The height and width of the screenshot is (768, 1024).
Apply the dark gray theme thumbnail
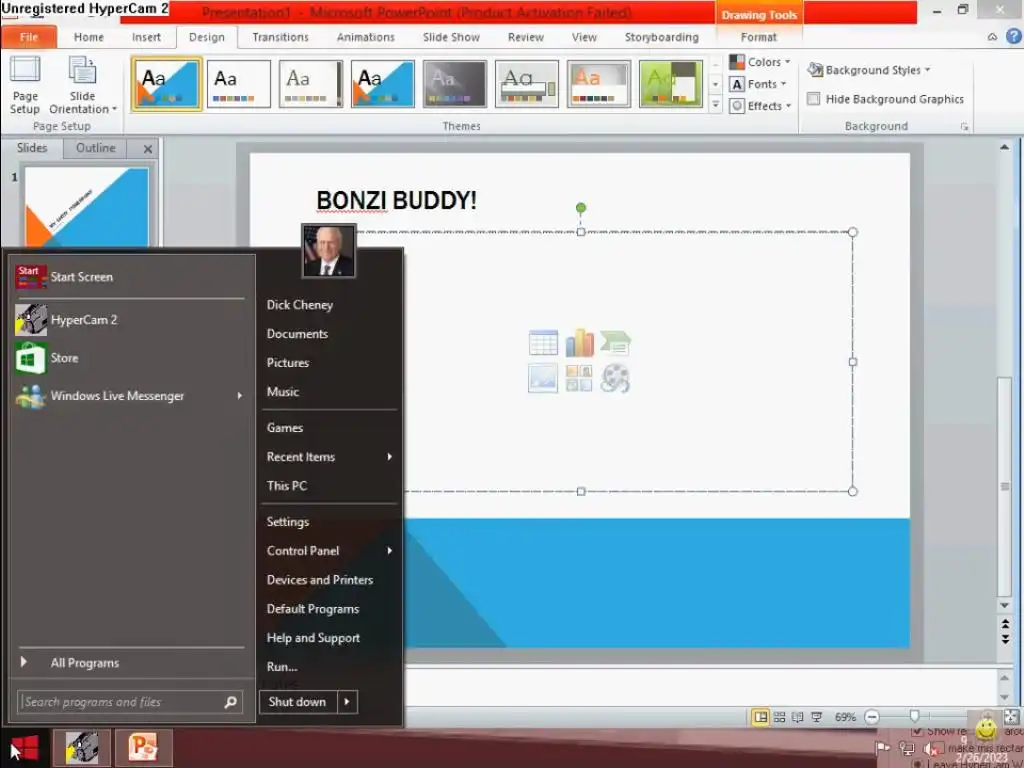[x=455, y=84]
